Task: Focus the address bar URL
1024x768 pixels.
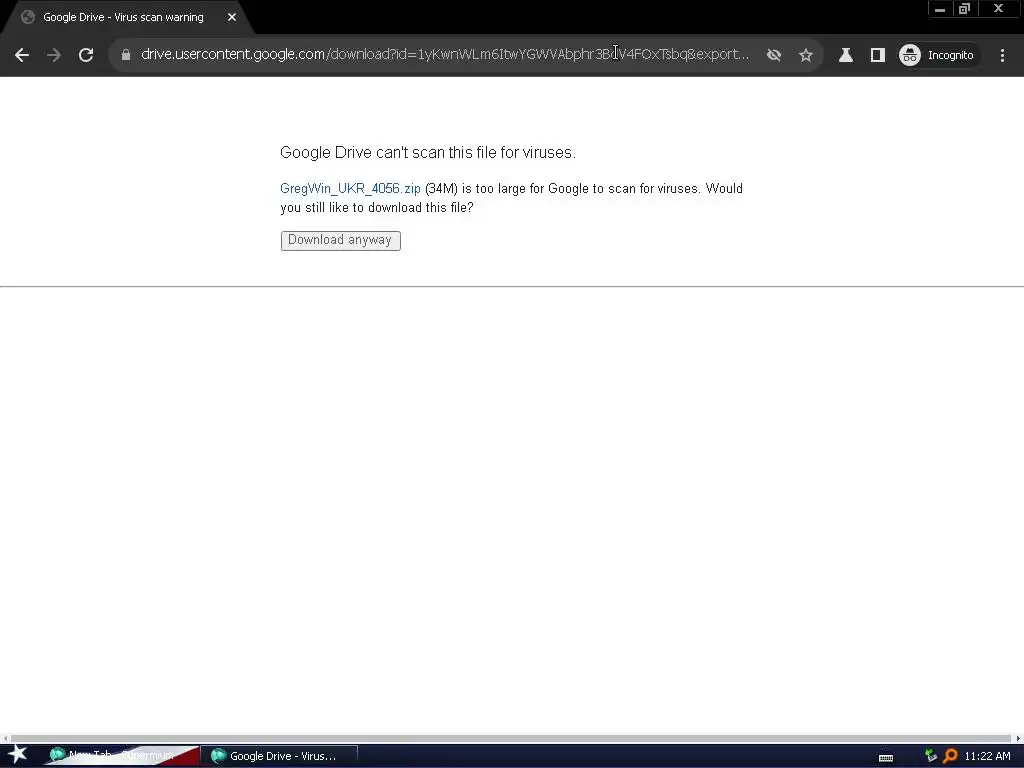Action: (x=444, y=54)
